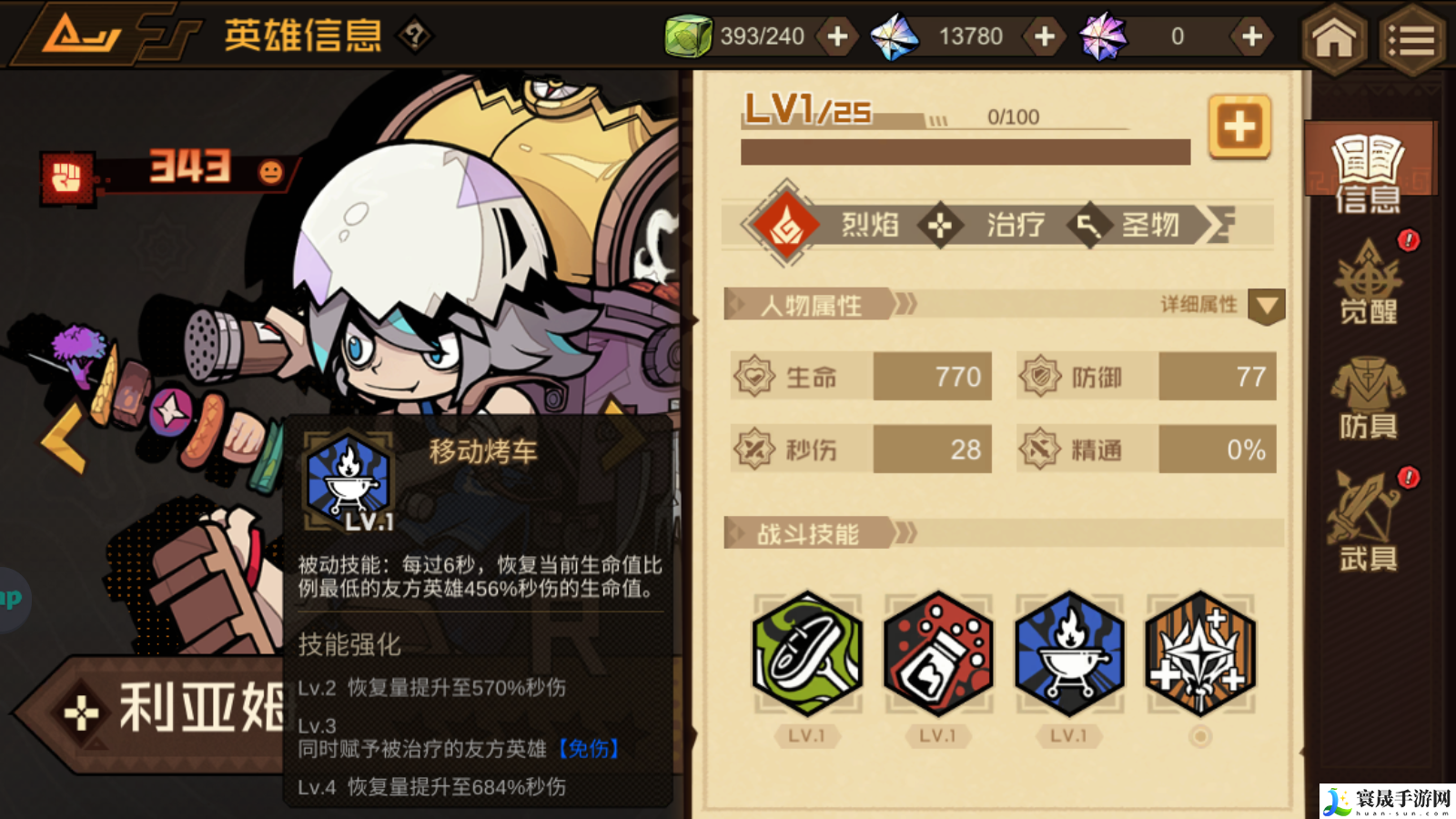Select the green mouse skill icon

[x=807, y=653]
